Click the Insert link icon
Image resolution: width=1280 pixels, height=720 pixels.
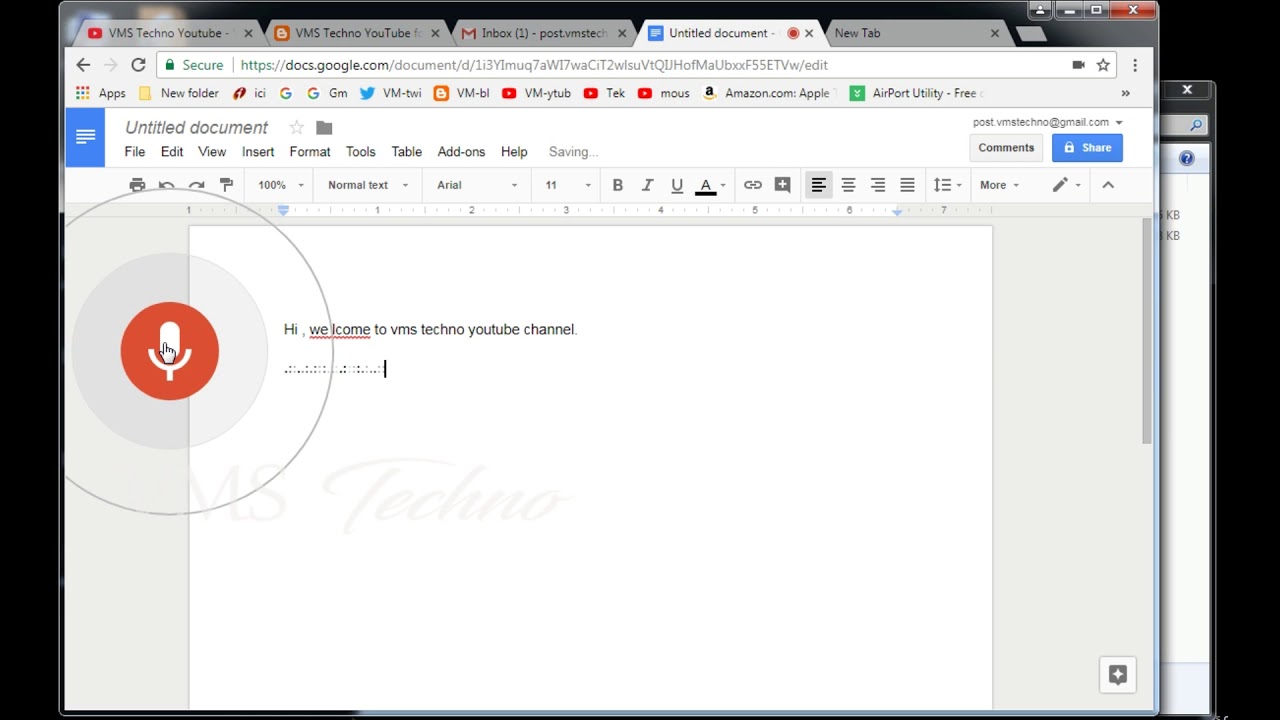pyautogui.click(x=753, y=185)
